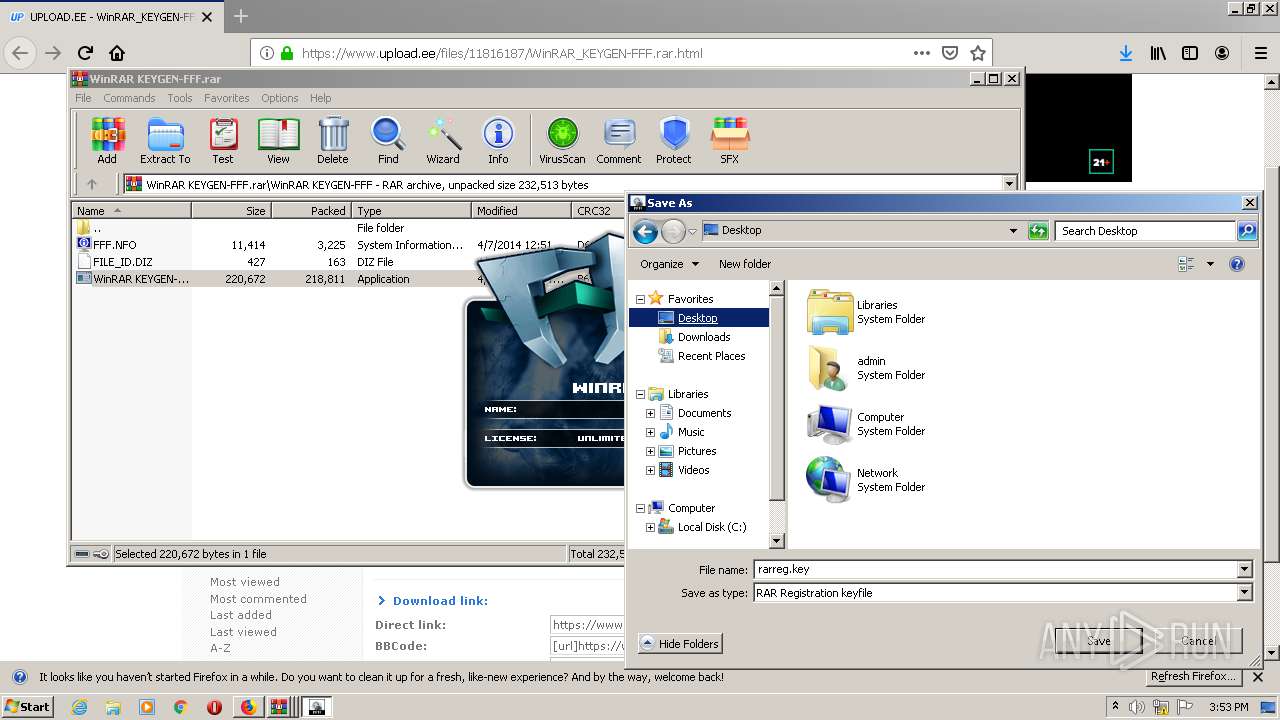Screen dimensions: 1280x720
Task: Launch the Wizard tool
Action: (x=443, y=140)
